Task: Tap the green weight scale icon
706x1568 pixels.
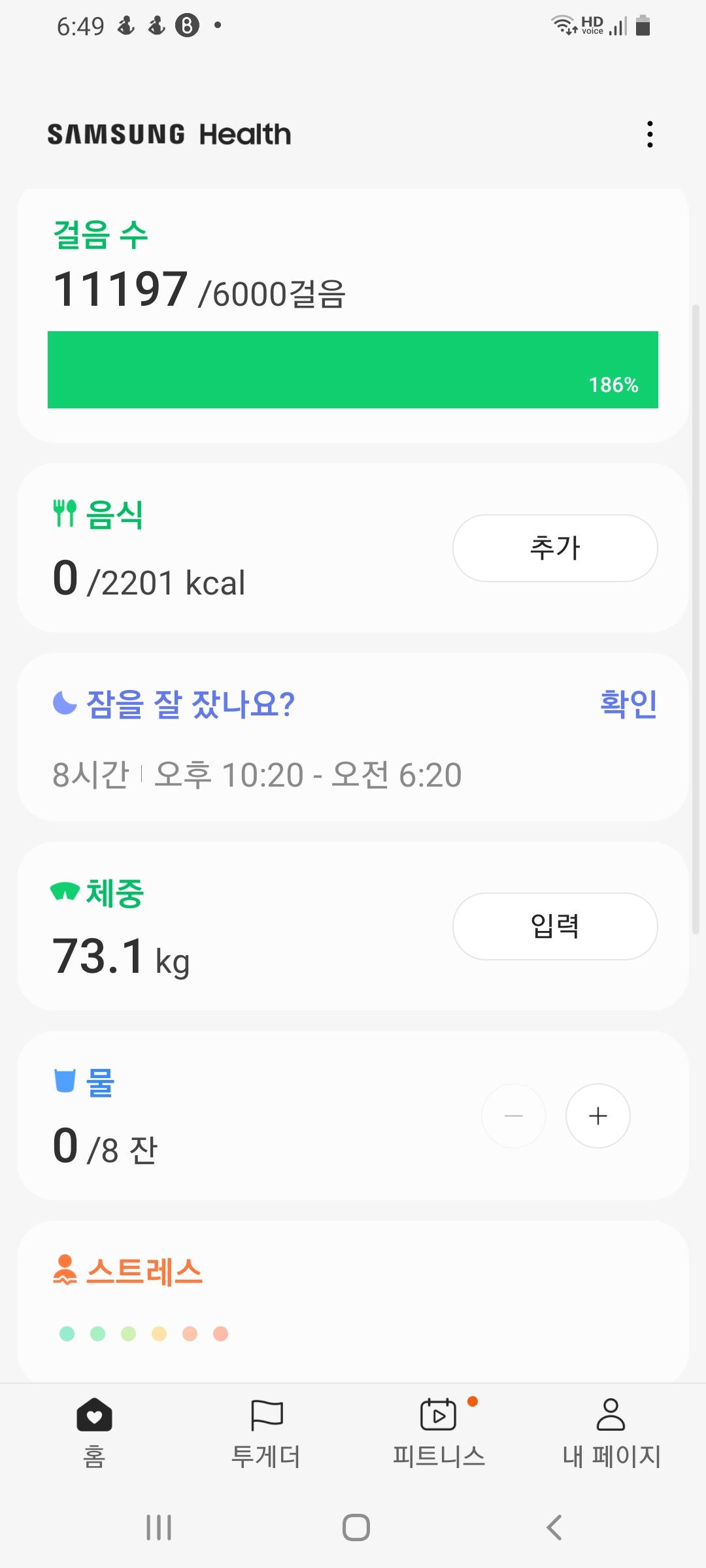Action: coord(65,891)
